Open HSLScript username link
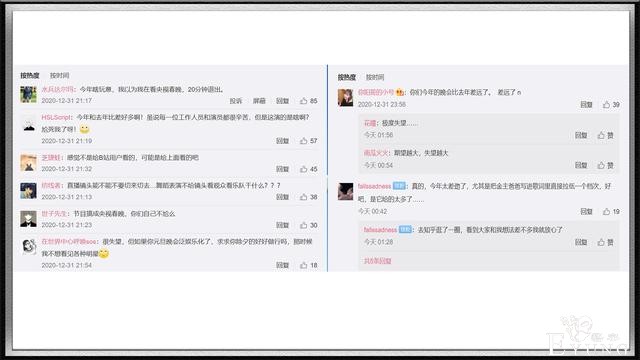 pos(56,118)
